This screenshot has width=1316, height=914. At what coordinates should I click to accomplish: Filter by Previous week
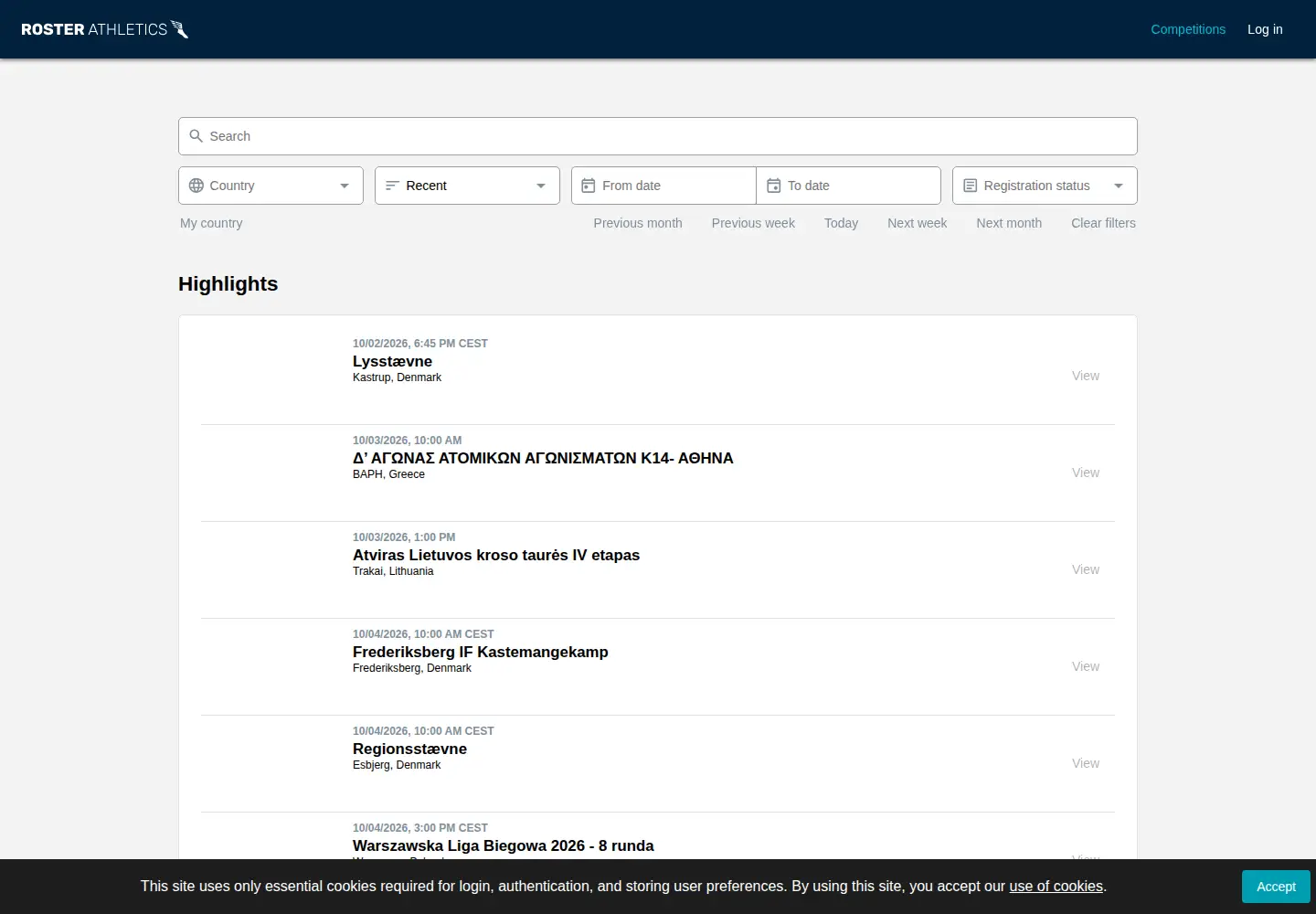[x=753, y=223]
